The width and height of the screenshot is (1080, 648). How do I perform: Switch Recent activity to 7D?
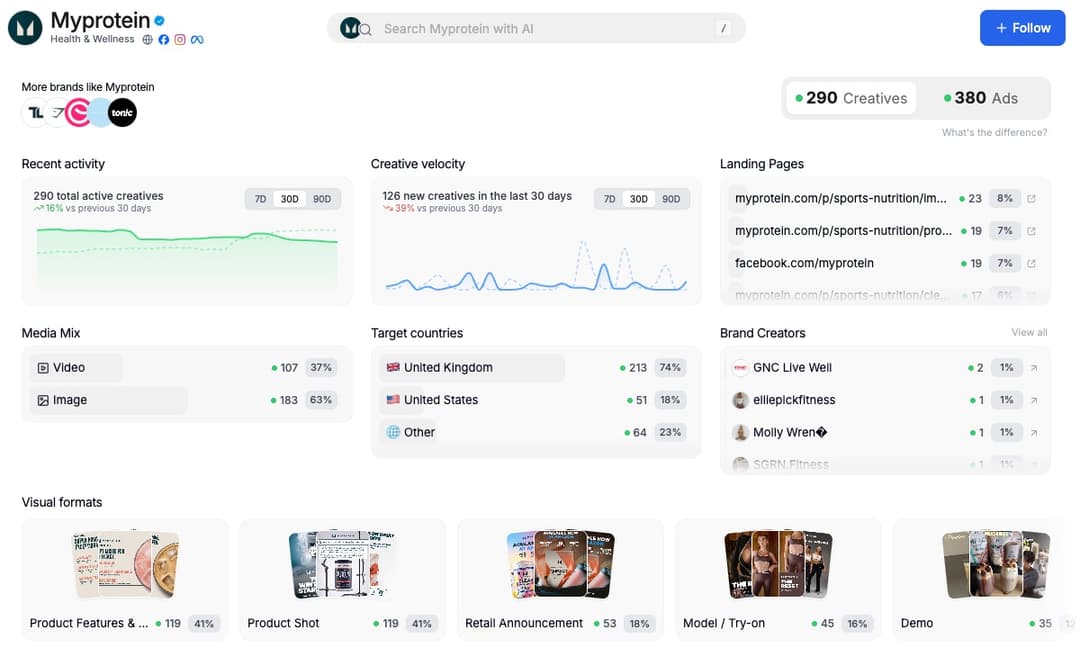pos(260,199)
